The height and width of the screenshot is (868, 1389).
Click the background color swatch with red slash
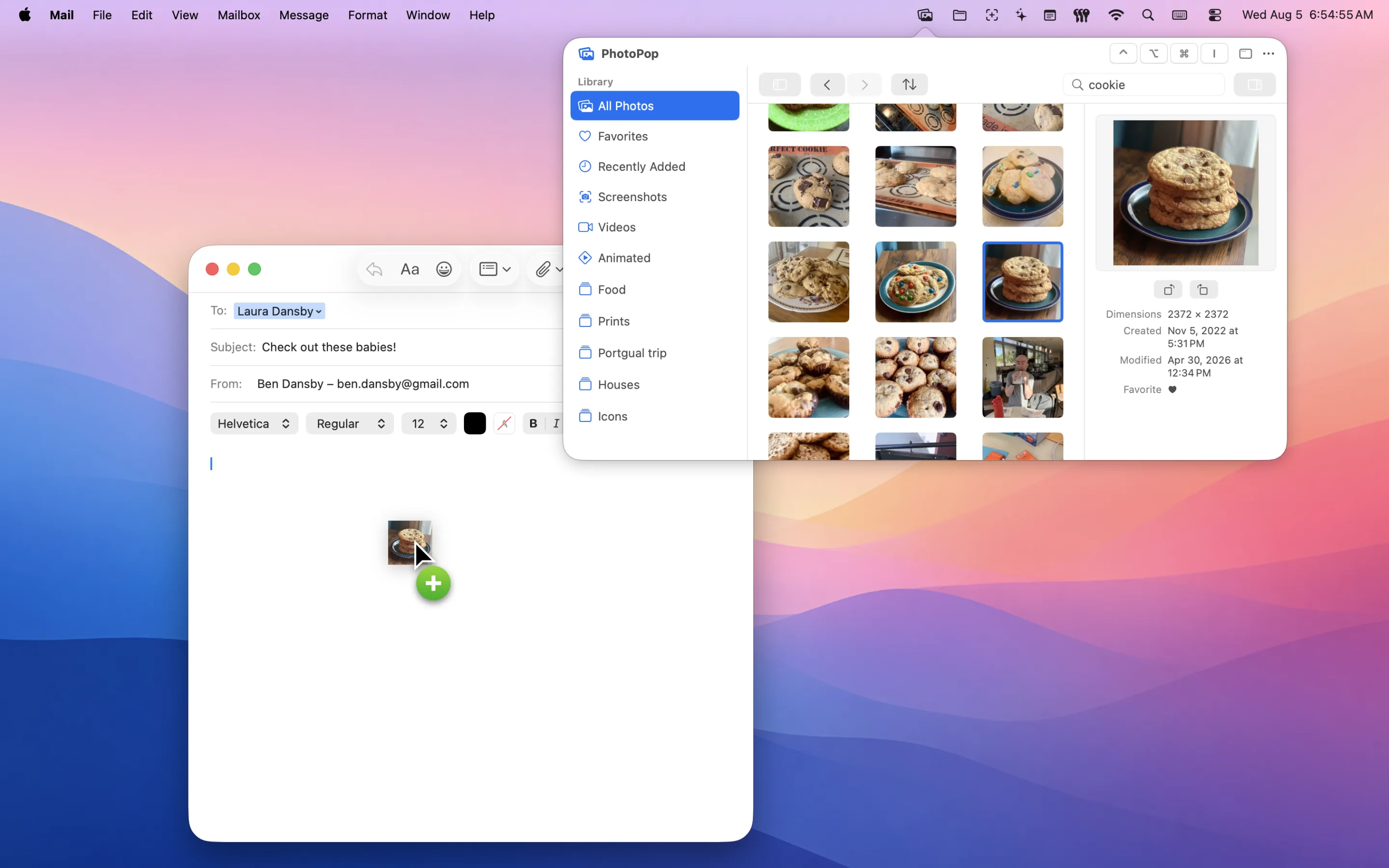[x=504, y=423]
